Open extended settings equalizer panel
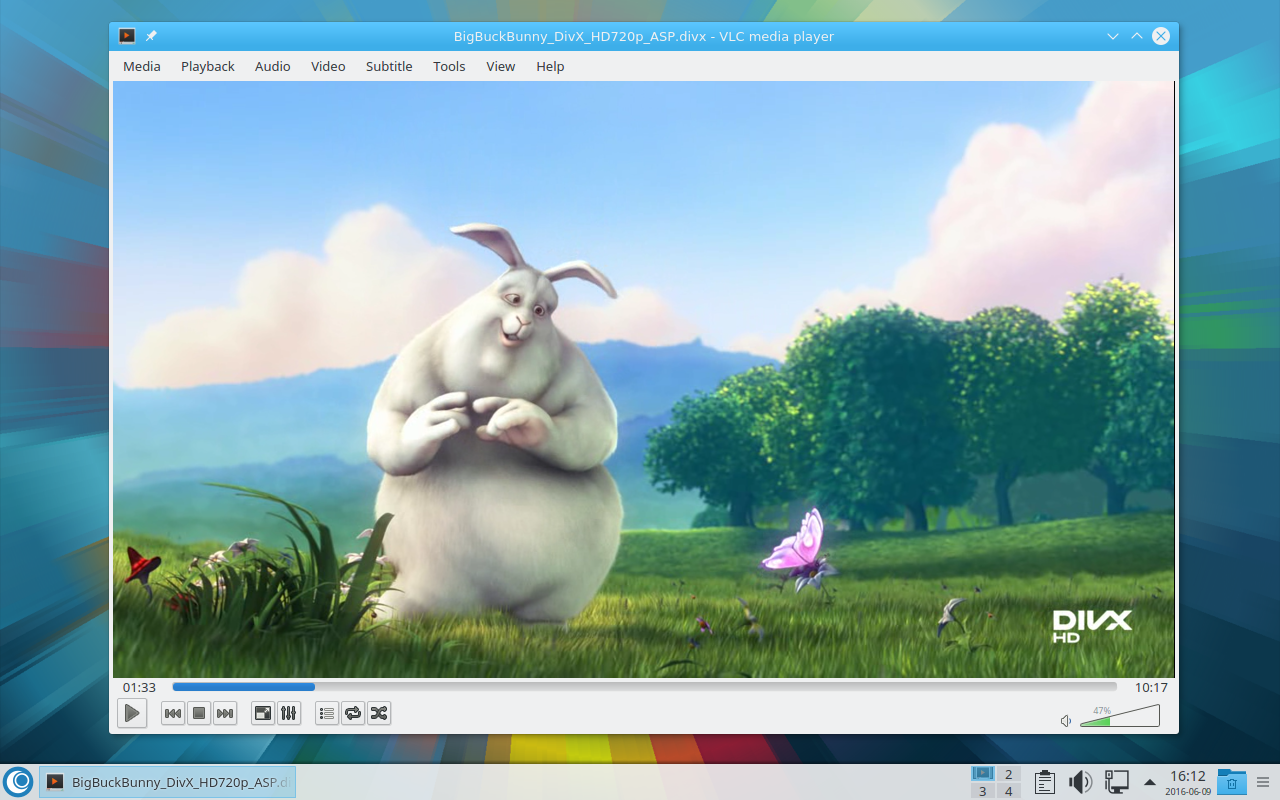This screenshot has width=1280, height=800. (x=289, y=713)
